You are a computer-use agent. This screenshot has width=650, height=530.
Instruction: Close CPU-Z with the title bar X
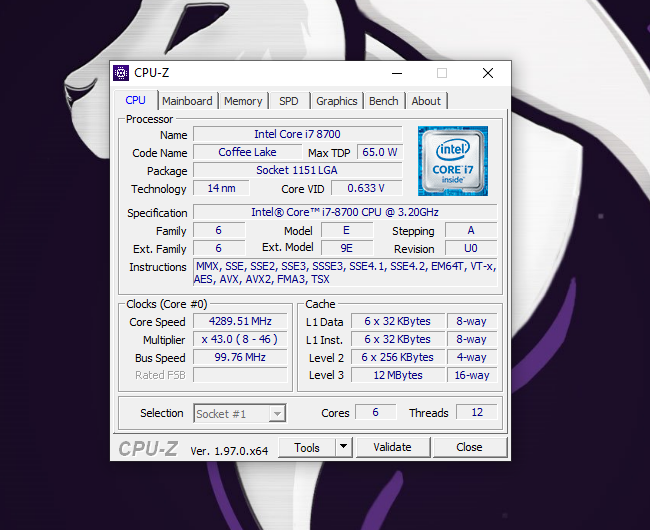pos(488,73)
